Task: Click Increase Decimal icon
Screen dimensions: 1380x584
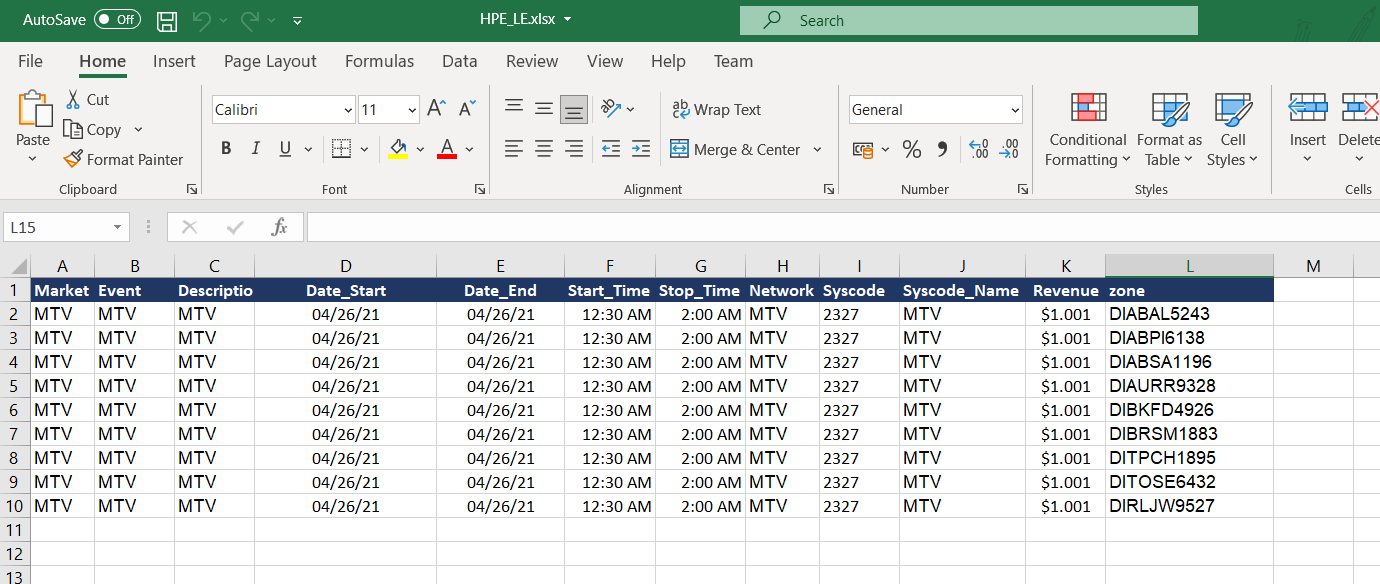Action: tap(980, 149)
